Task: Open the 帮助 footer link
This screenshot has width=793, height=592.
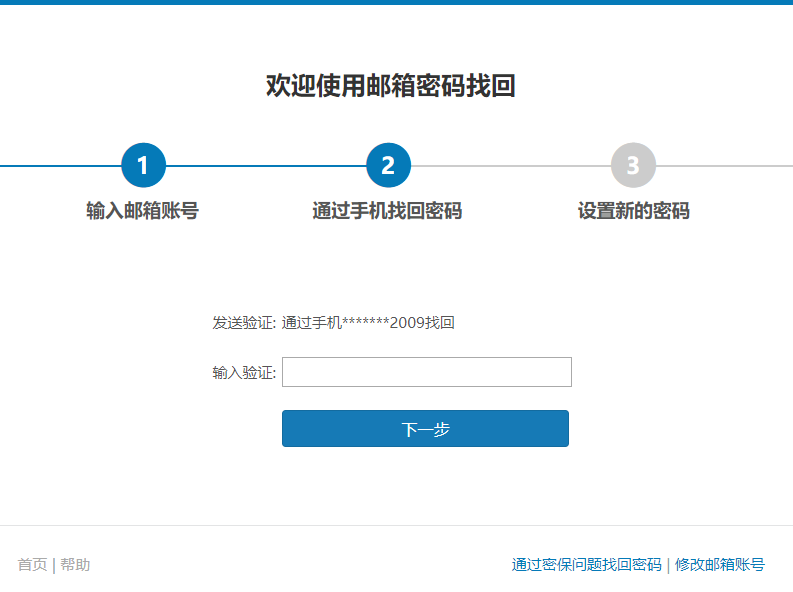Action: point(75,565)
